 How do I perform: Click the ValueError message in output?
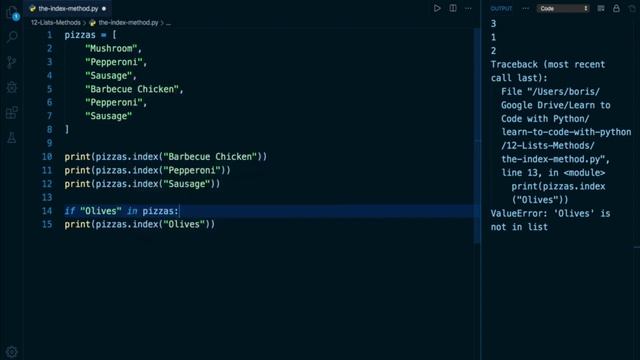tap(550, 220)
